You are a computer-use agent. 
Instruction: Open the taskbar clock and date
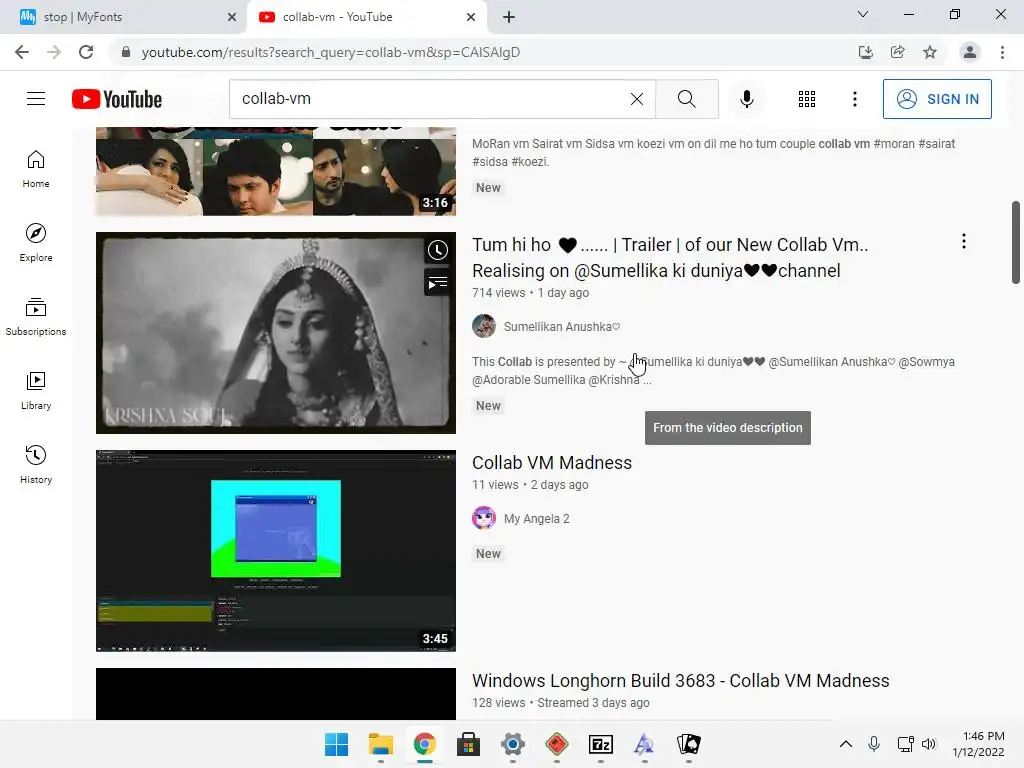click(978, 744)
